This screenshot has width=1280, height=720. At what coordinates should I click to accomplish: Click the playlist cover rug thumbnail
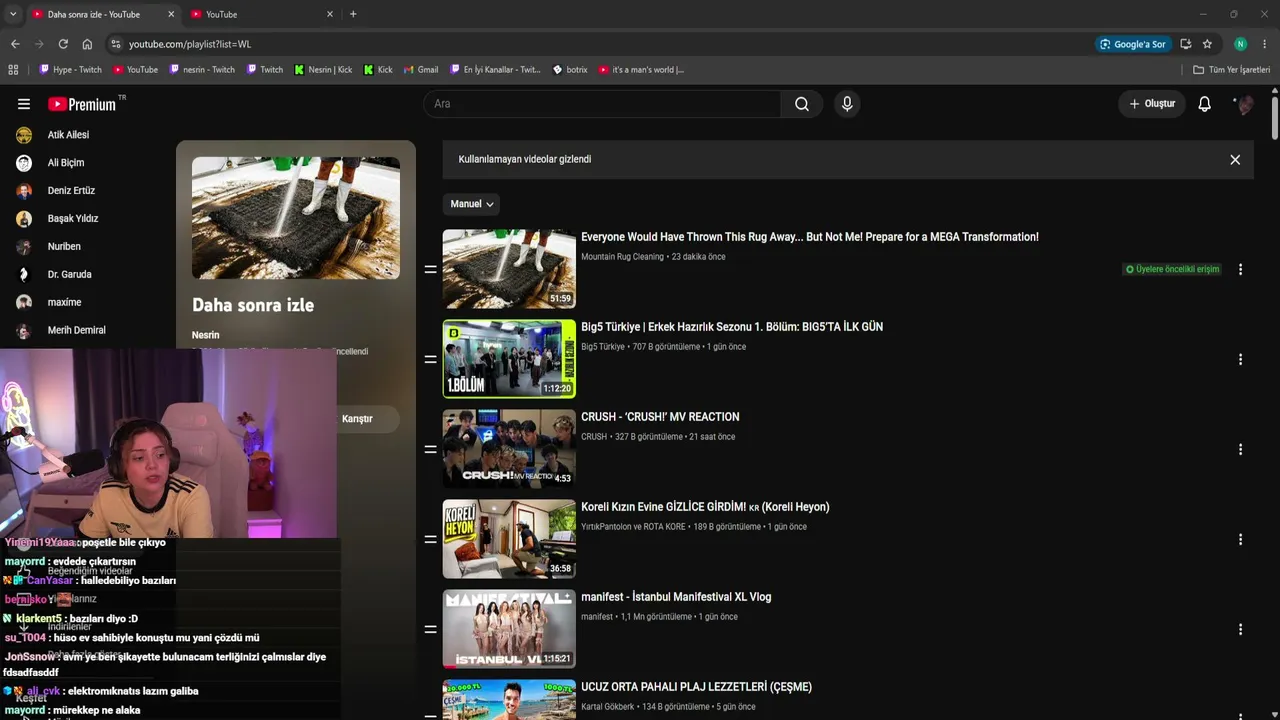pyautogui.click(x=296, y=218)
